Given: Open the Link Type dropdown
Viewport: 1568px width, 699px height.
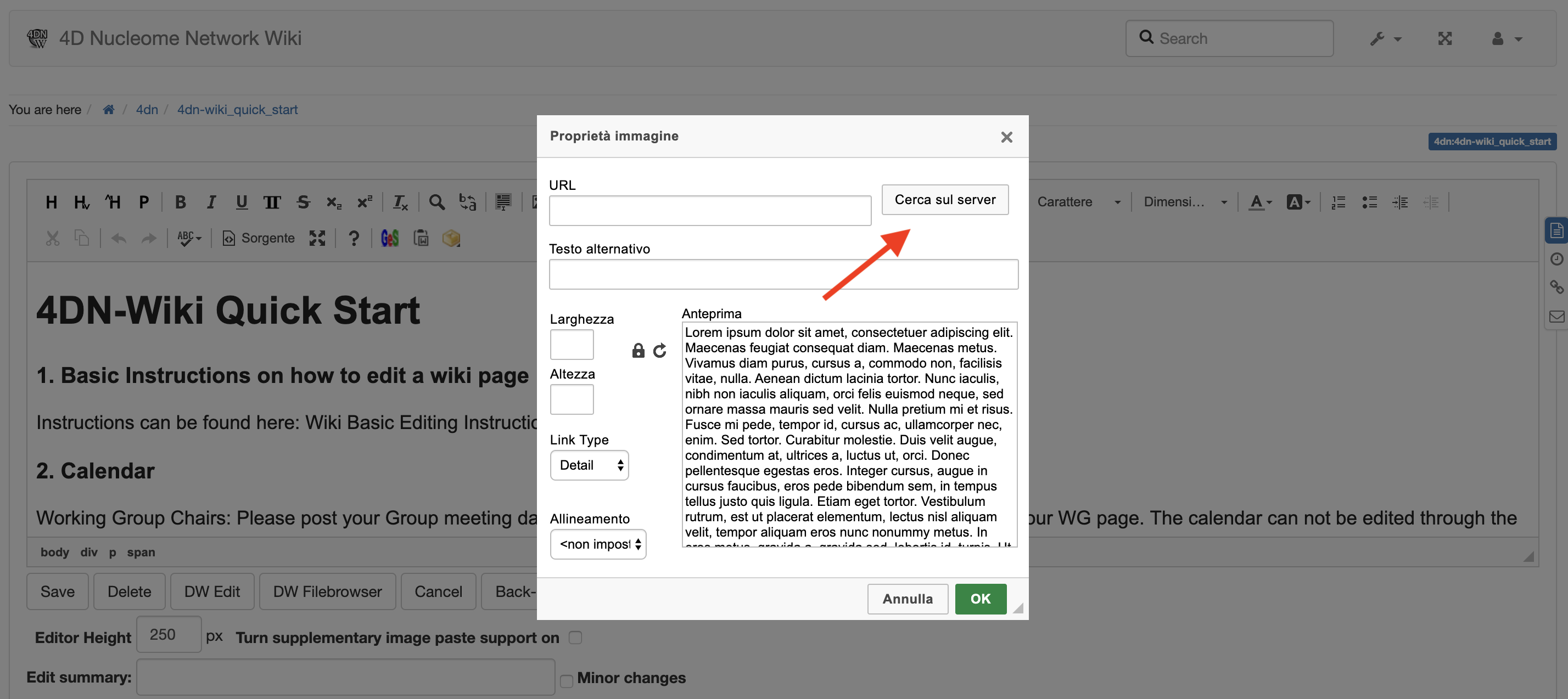Looking at the screenshot, I should pos(589,465).
